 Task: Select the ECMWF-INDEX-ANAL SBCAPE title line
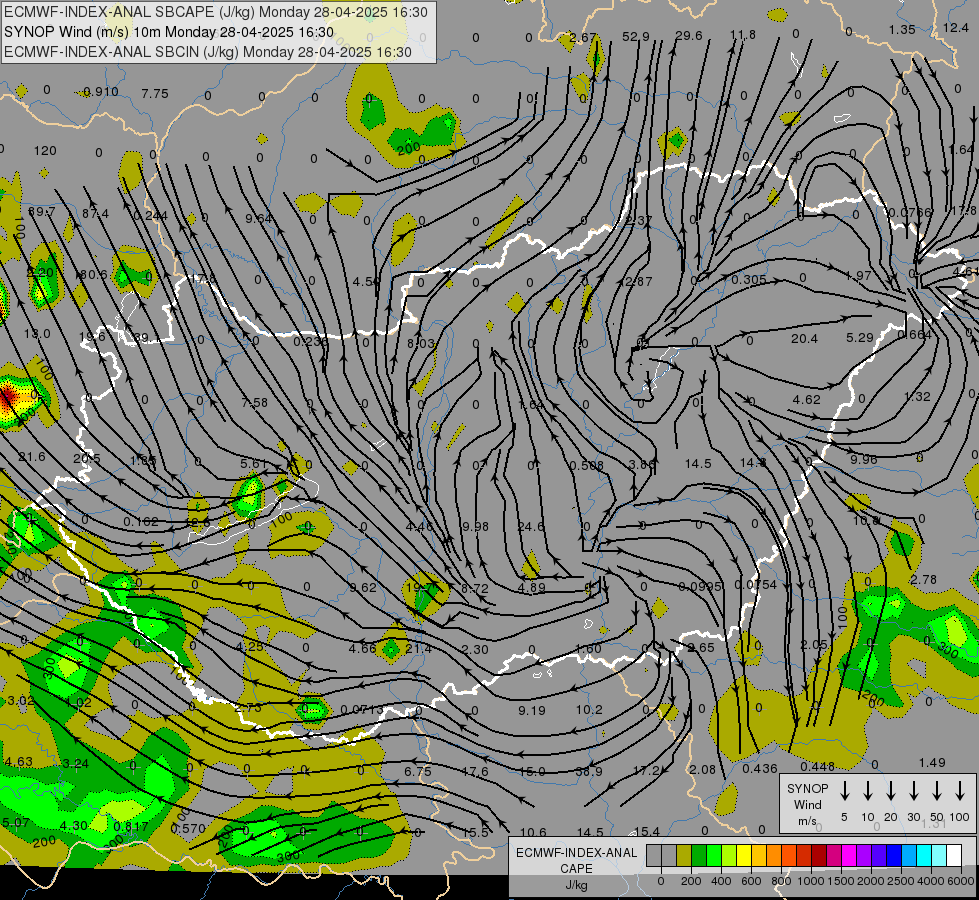pos(216,12)
